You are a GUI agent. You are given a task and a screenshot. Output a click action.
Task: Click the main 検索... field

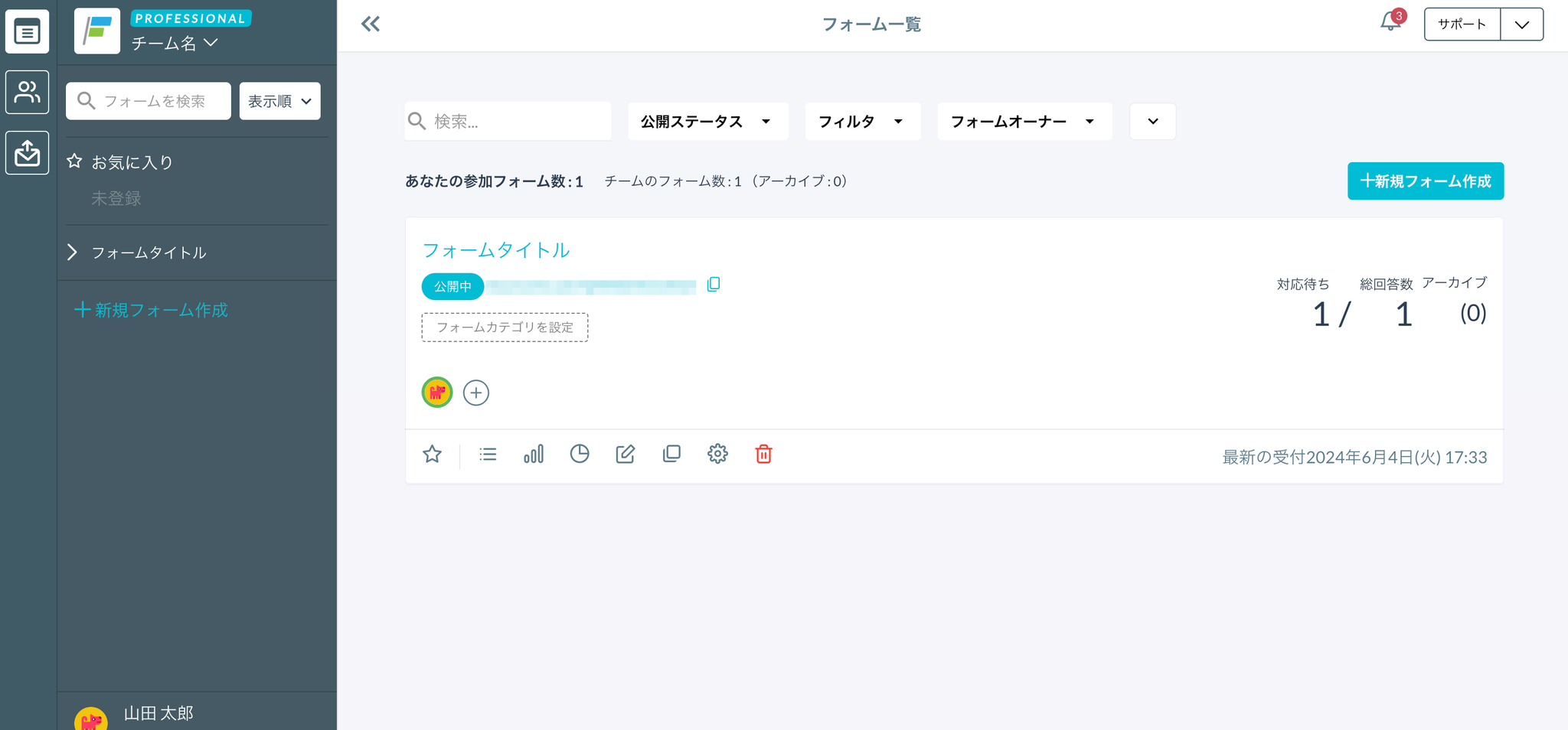508,122
